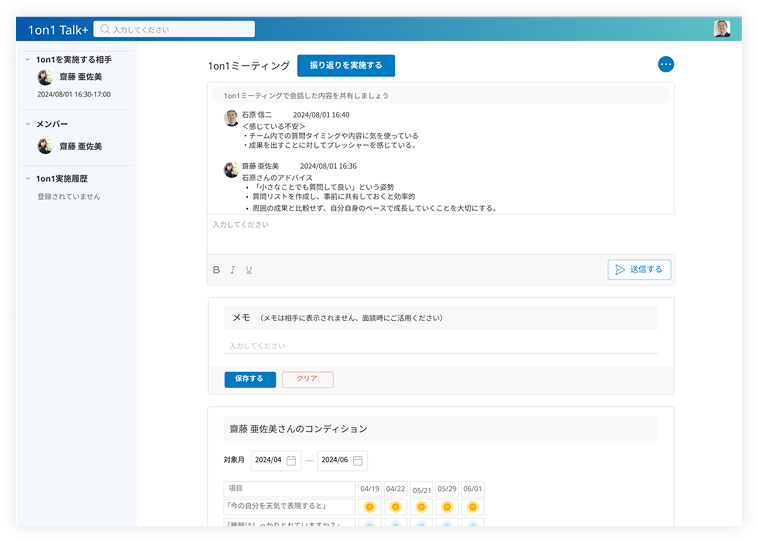Viewport: 758px width, 542px height.
Task: Click the sunny weather icon under 06/01
Action: coord(473,507)
